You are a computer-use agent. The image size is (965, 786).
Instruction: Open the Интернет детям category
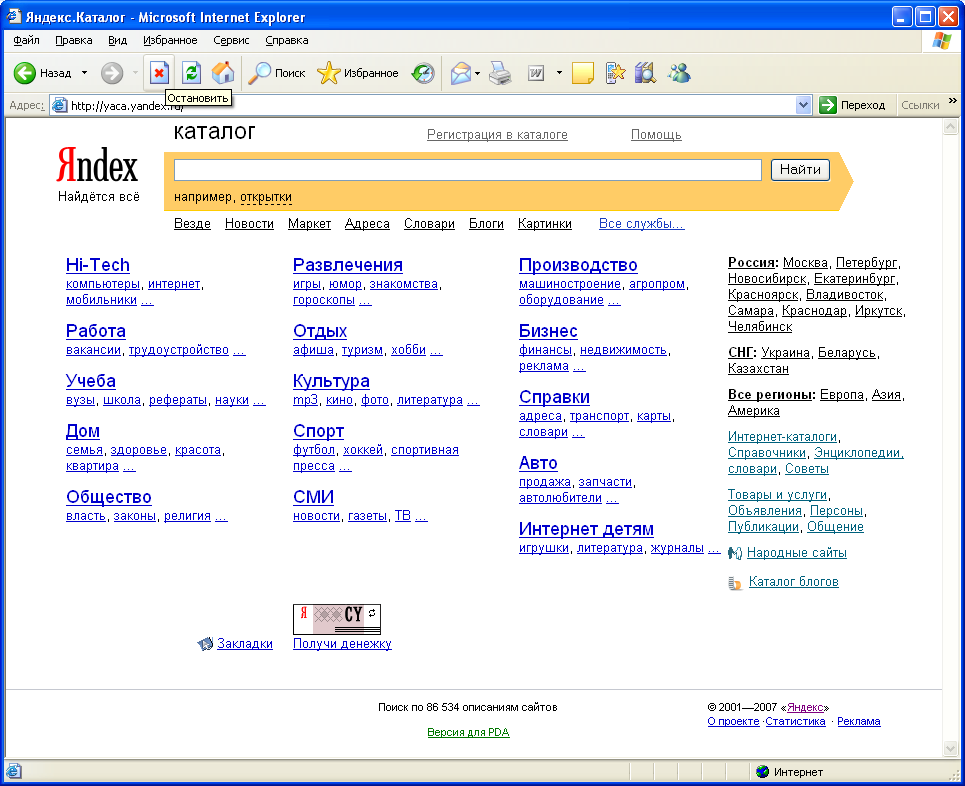point(586,529)
